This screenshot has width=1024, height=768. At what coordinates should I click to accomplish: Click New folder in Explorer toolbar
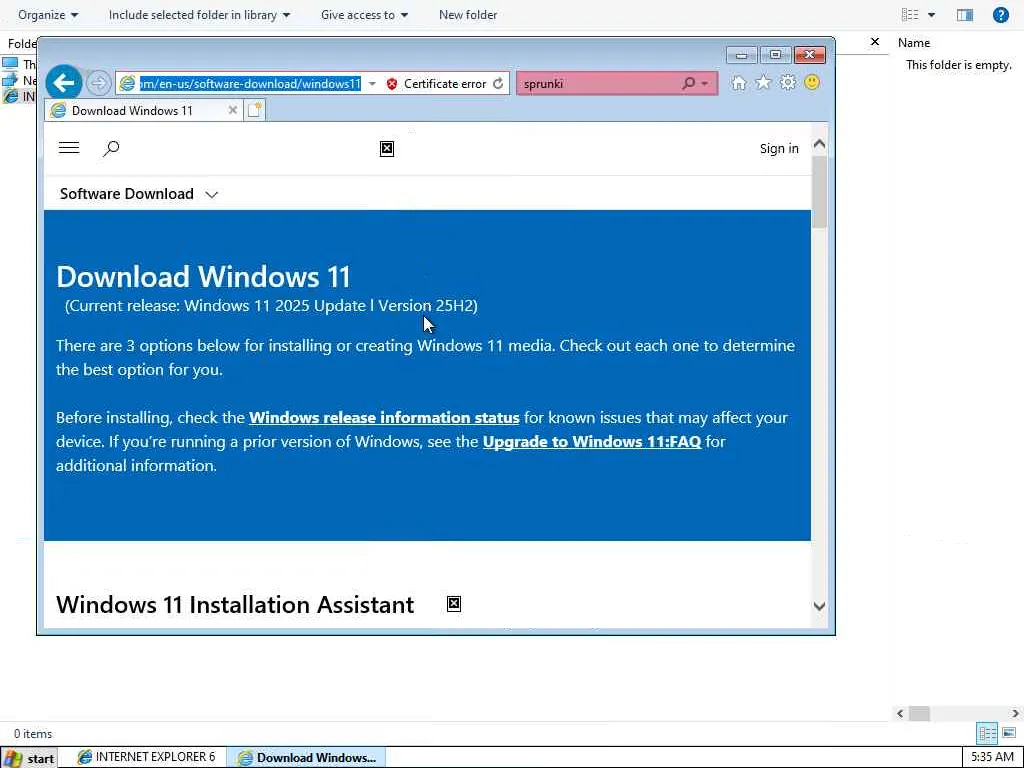468,14
